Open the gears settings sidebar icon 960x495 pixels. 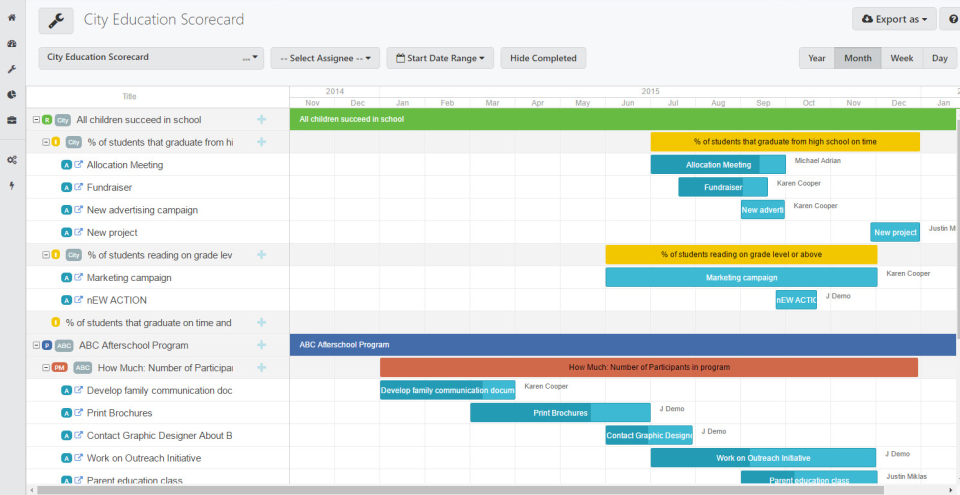[x=12, y=160]
